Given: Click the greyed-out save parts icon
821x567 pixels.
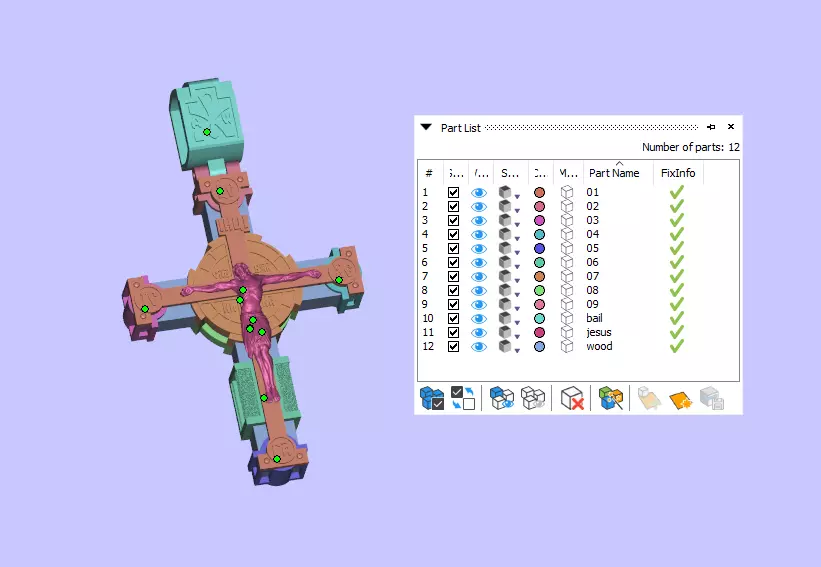Looking at the screenshot, I should [x=712, y=398].
